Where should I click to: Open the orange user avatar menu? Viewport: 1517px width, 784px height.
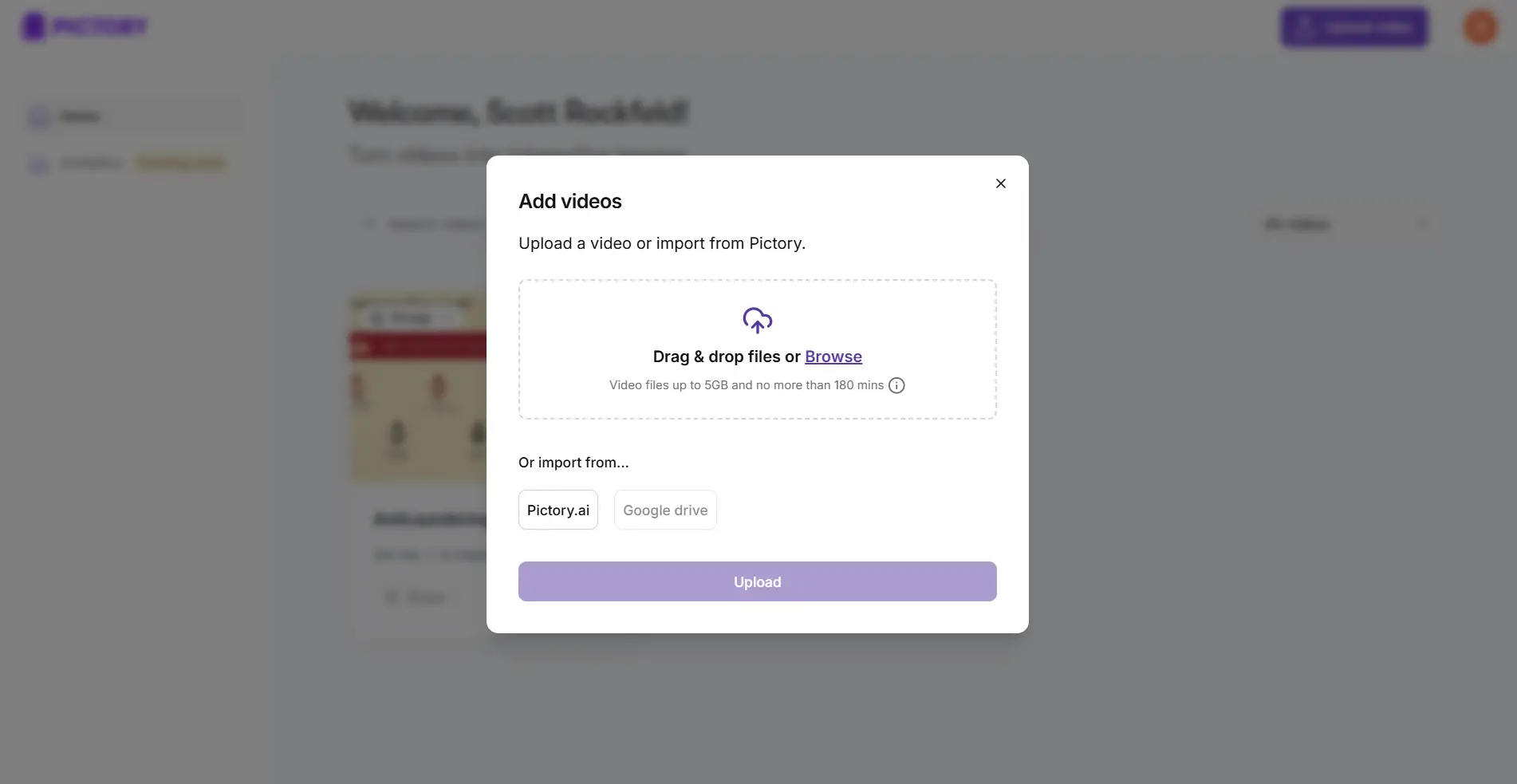[x=1480, y=27]
